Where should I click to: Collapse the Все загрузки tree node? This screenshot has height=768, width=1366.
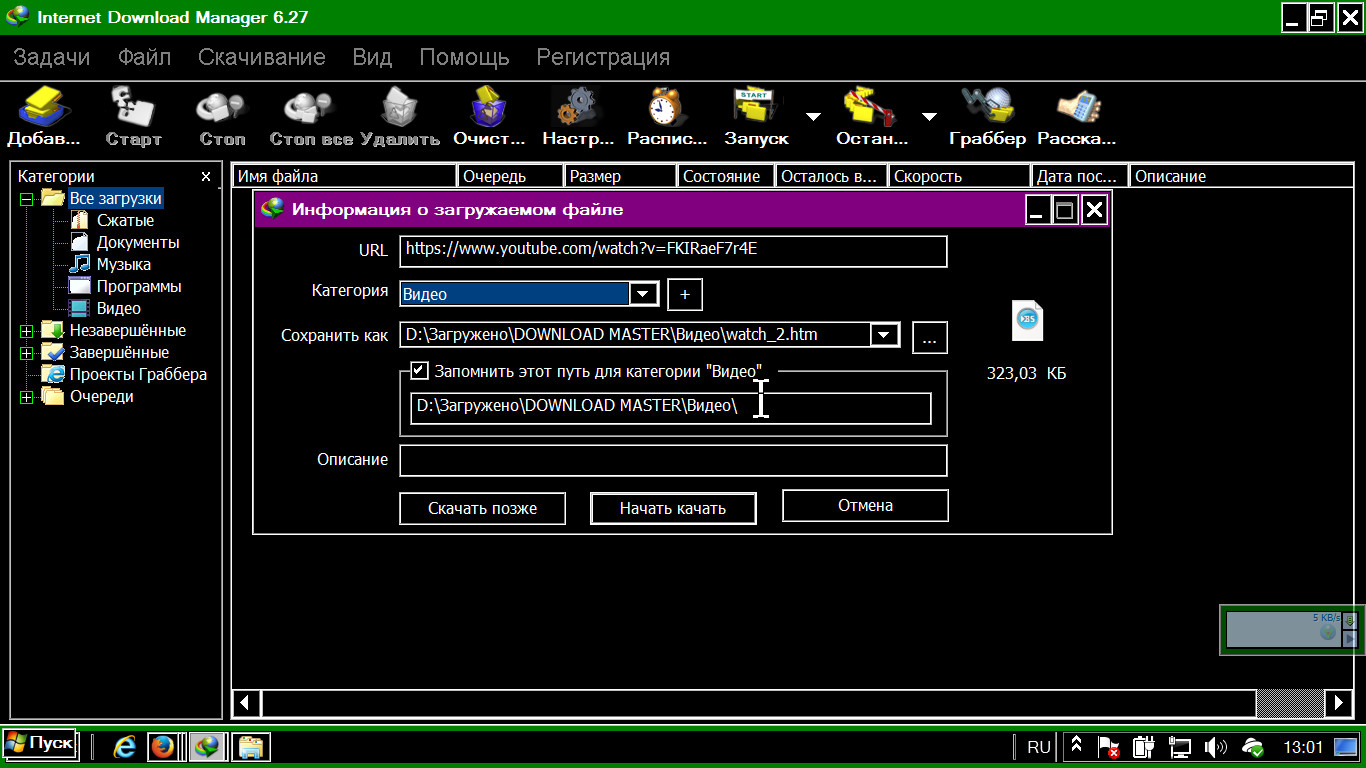[x=26, y=199]
